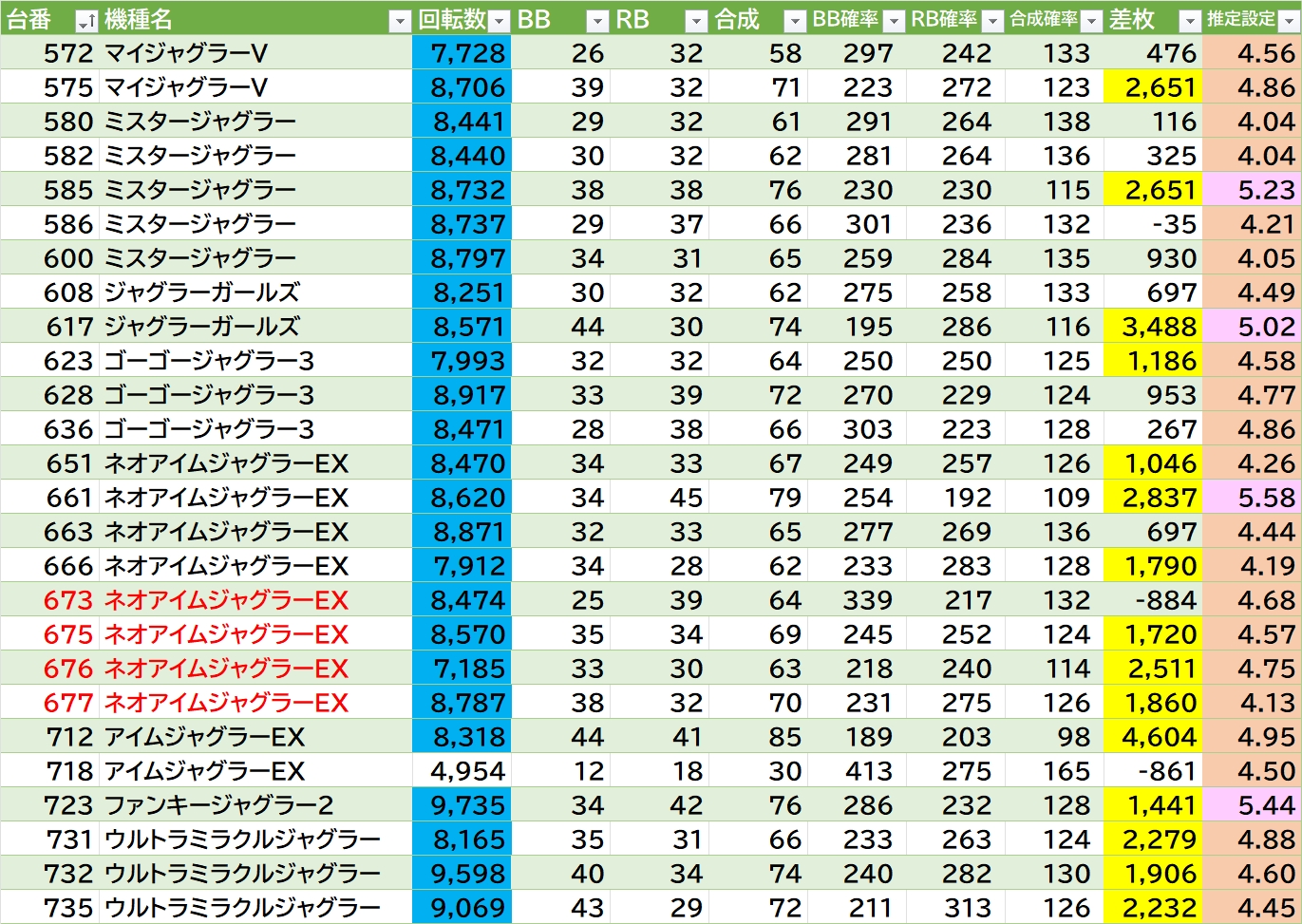The width and height of the screenshot is (1302, 924).
Task: Open the 台番 sorted filter button
Action: [85, 21]
